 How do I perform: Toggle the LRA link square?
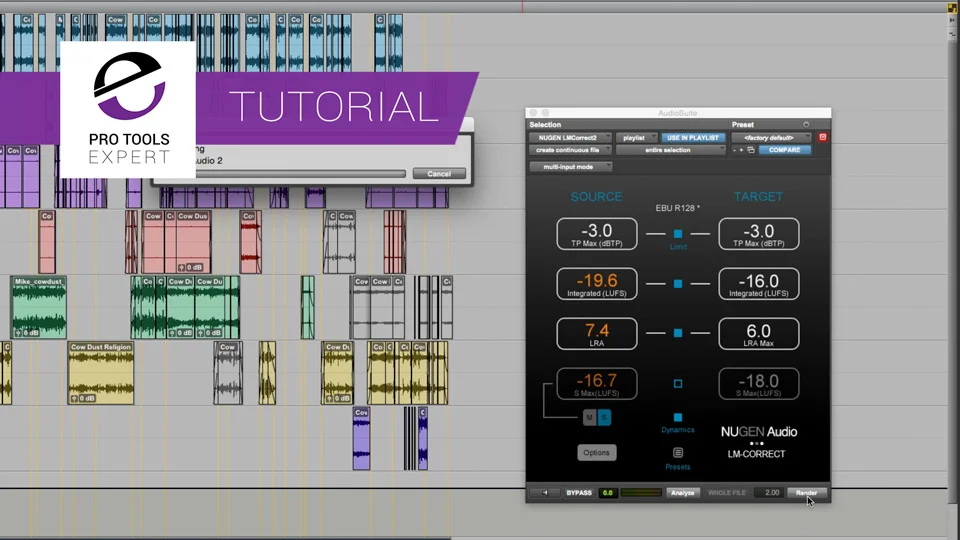tap(678, 333)
